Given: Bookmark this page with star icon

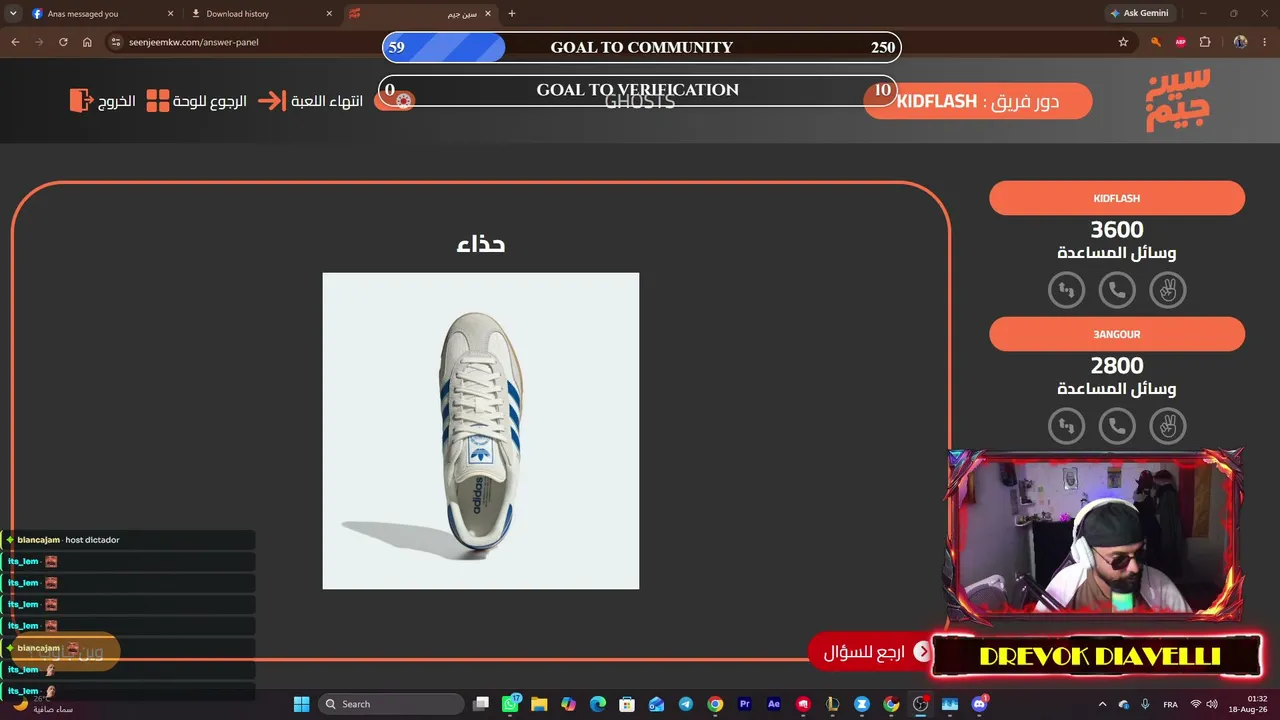Looking at the screenshot, I should click(x=1123, y=42).
